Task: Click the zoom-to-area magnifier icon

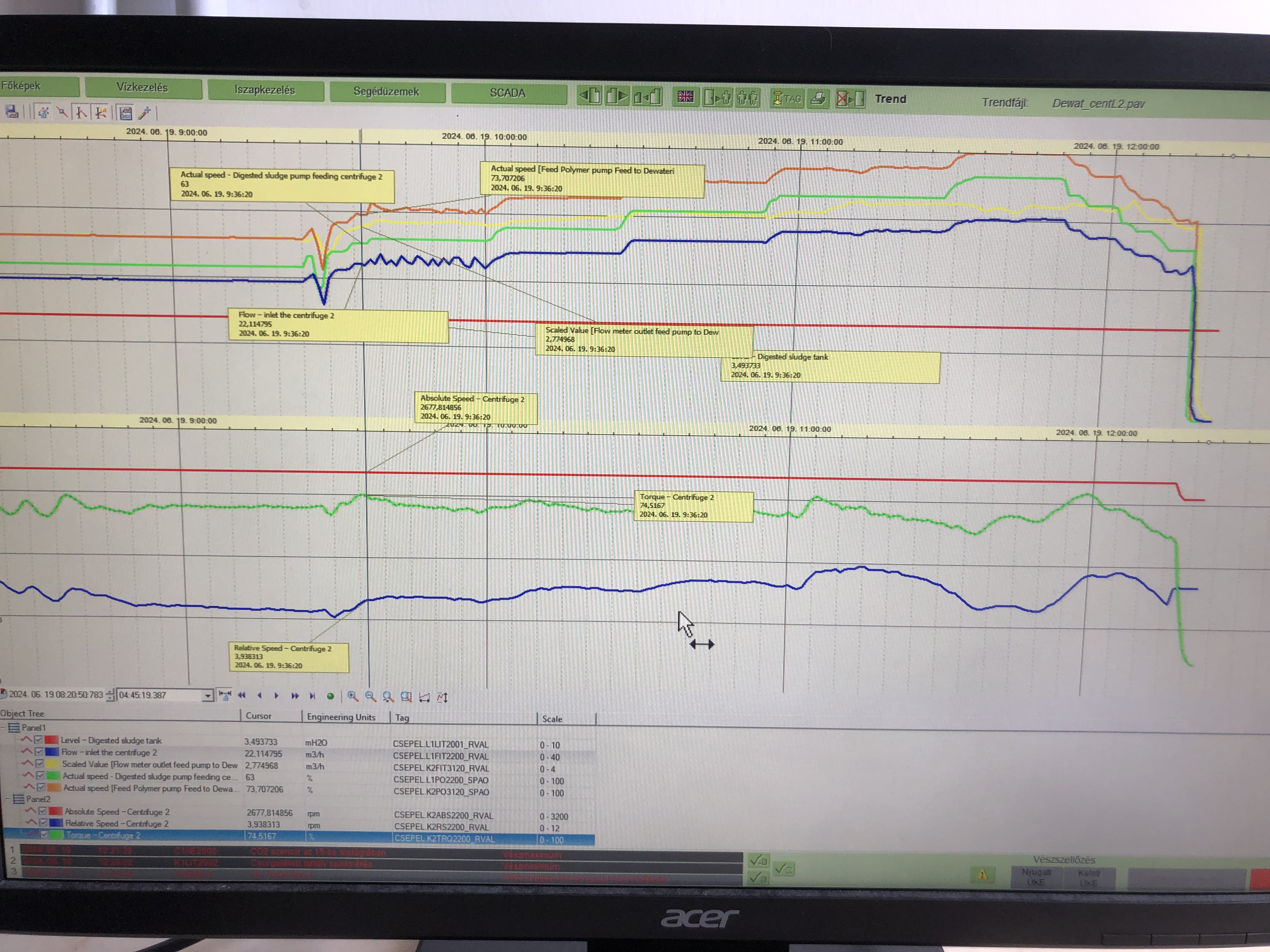Action: tap(406, 697)
